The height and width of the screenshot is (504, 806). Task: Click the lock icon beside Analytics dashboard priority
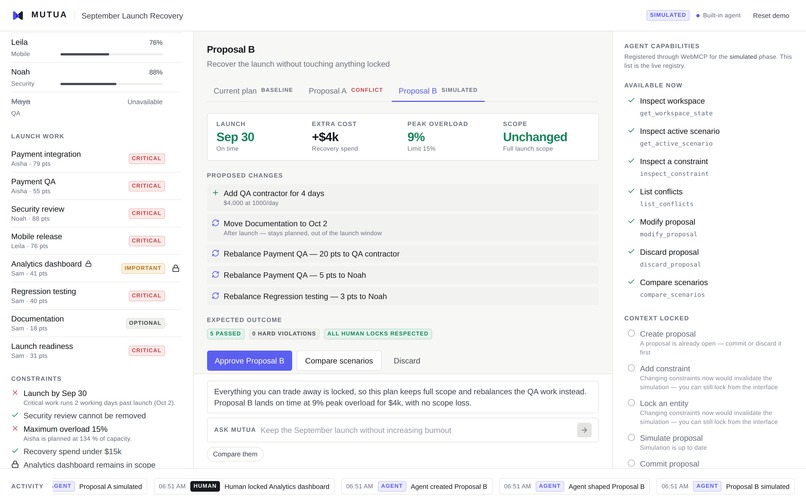point(176,268)
